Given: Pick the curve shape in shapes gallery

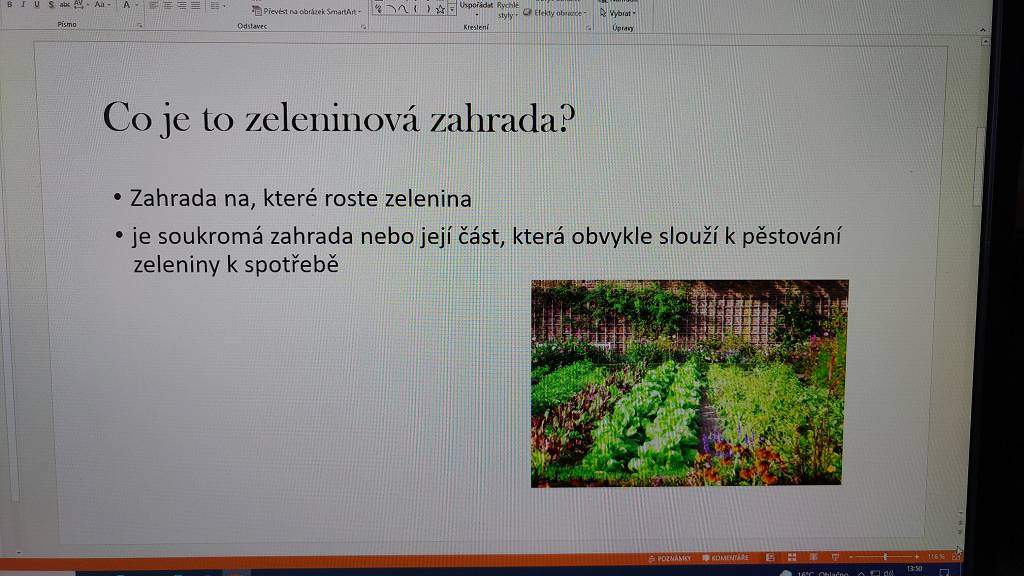Looking at the screenshot, I should point(403,9).
